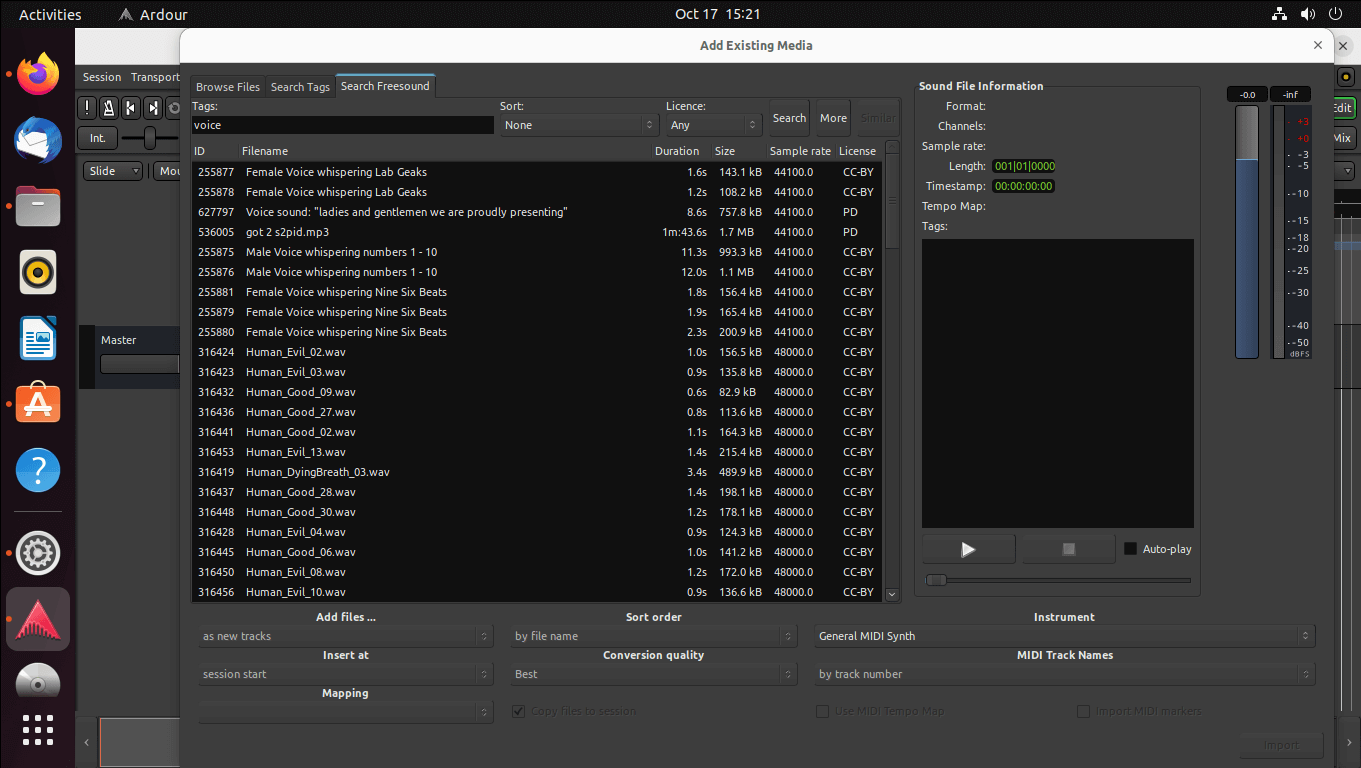The image size is (1361, 768).
Task: Toggle the metronome click icon
Action: pyautogui.click(x=110, y=107)
